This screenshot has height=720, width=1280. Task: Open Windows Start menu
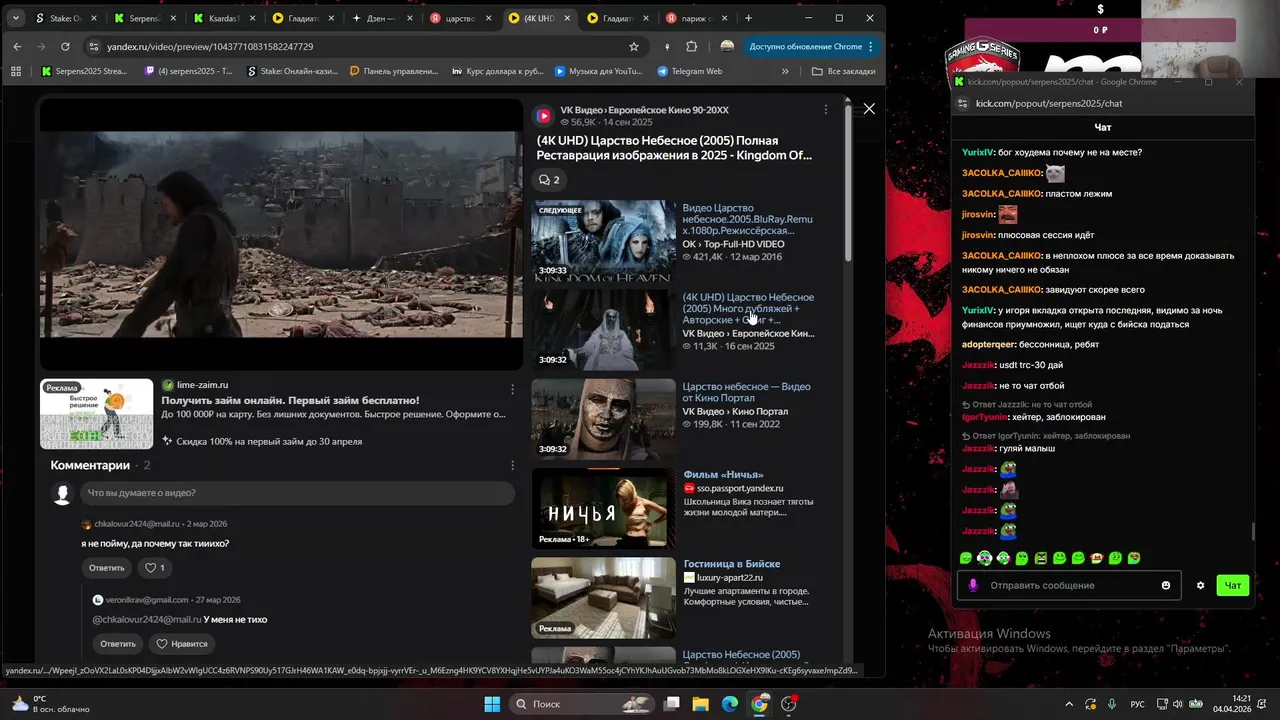click(492, 704)
